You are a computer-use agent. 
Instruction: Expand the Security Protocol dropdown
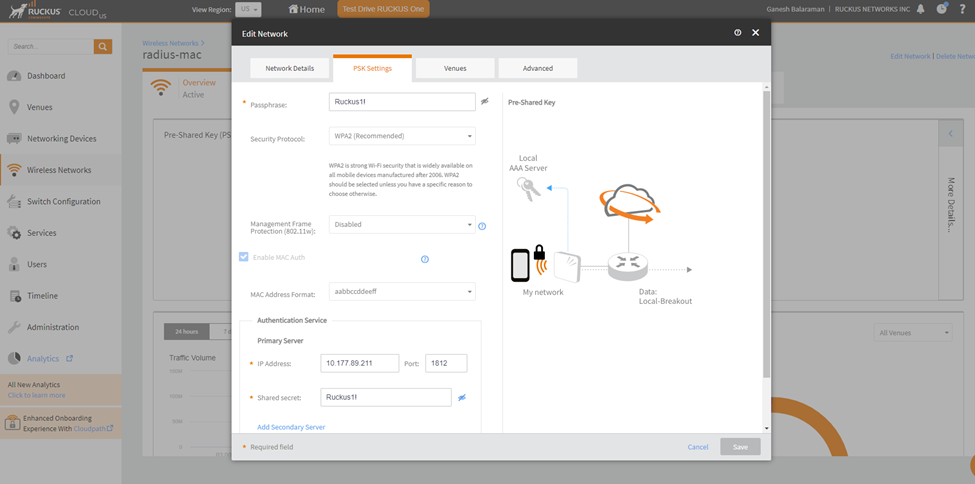[402, 136]
